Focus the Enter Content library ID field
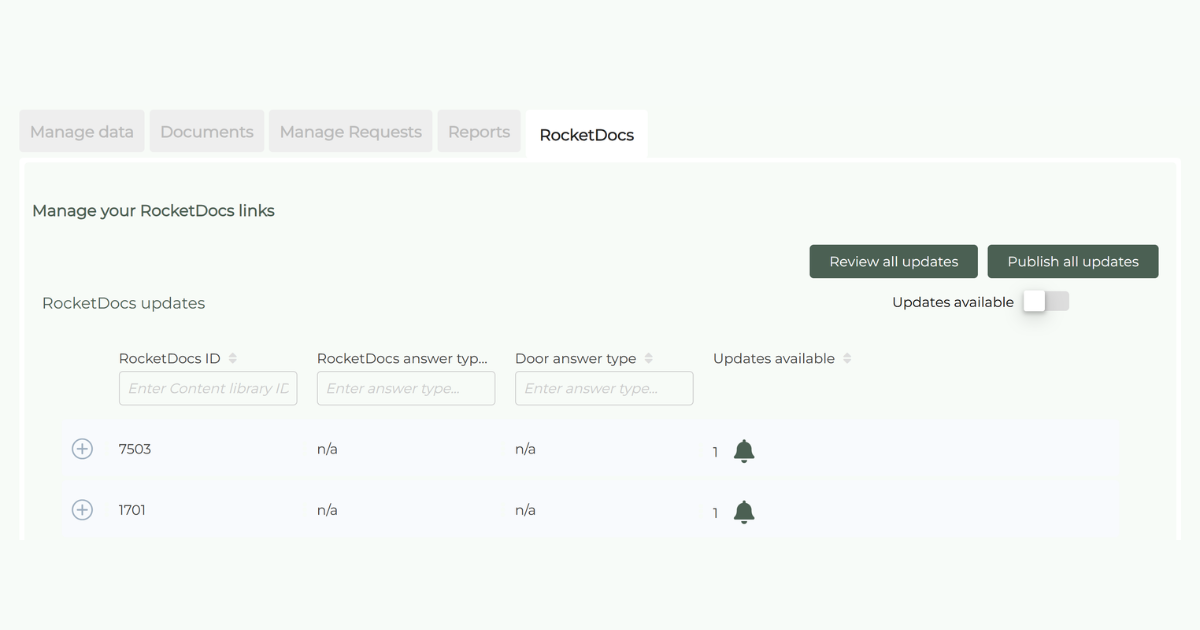 click(208, 389)
